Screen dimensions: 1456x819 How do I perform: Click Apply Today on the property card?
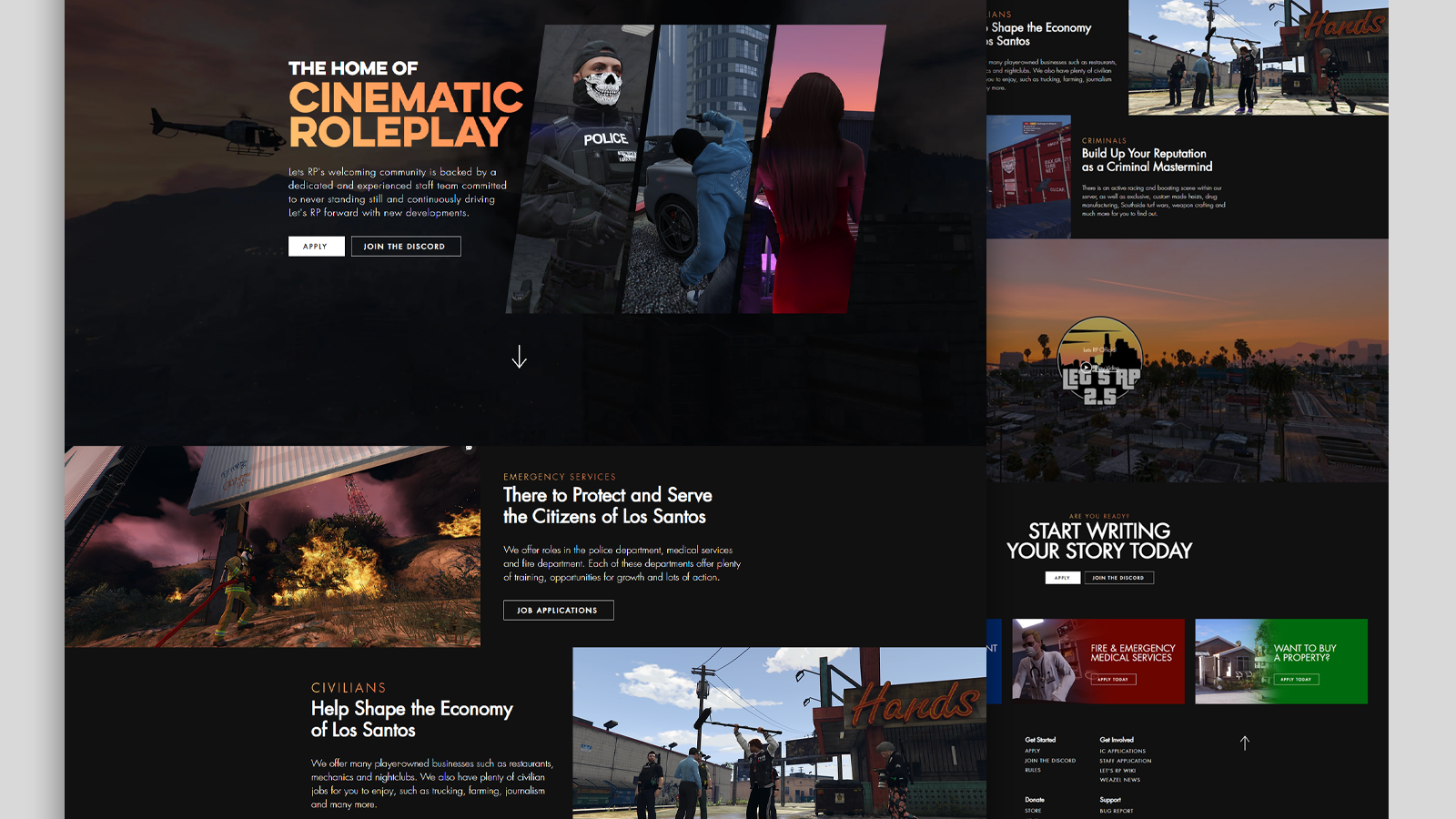click(x=1296, y=679)
